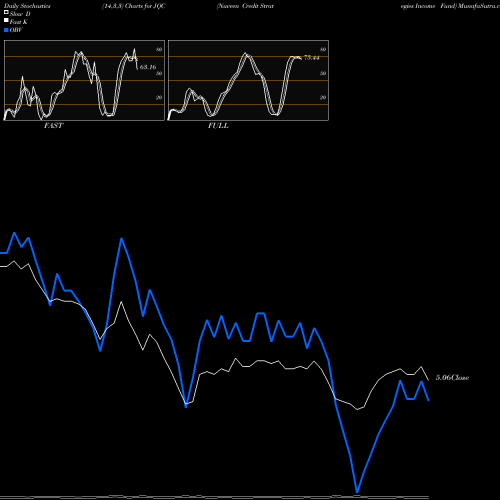Click the 63.16 value in FAST chart
The image size is (500, 500).
point(148,67)
